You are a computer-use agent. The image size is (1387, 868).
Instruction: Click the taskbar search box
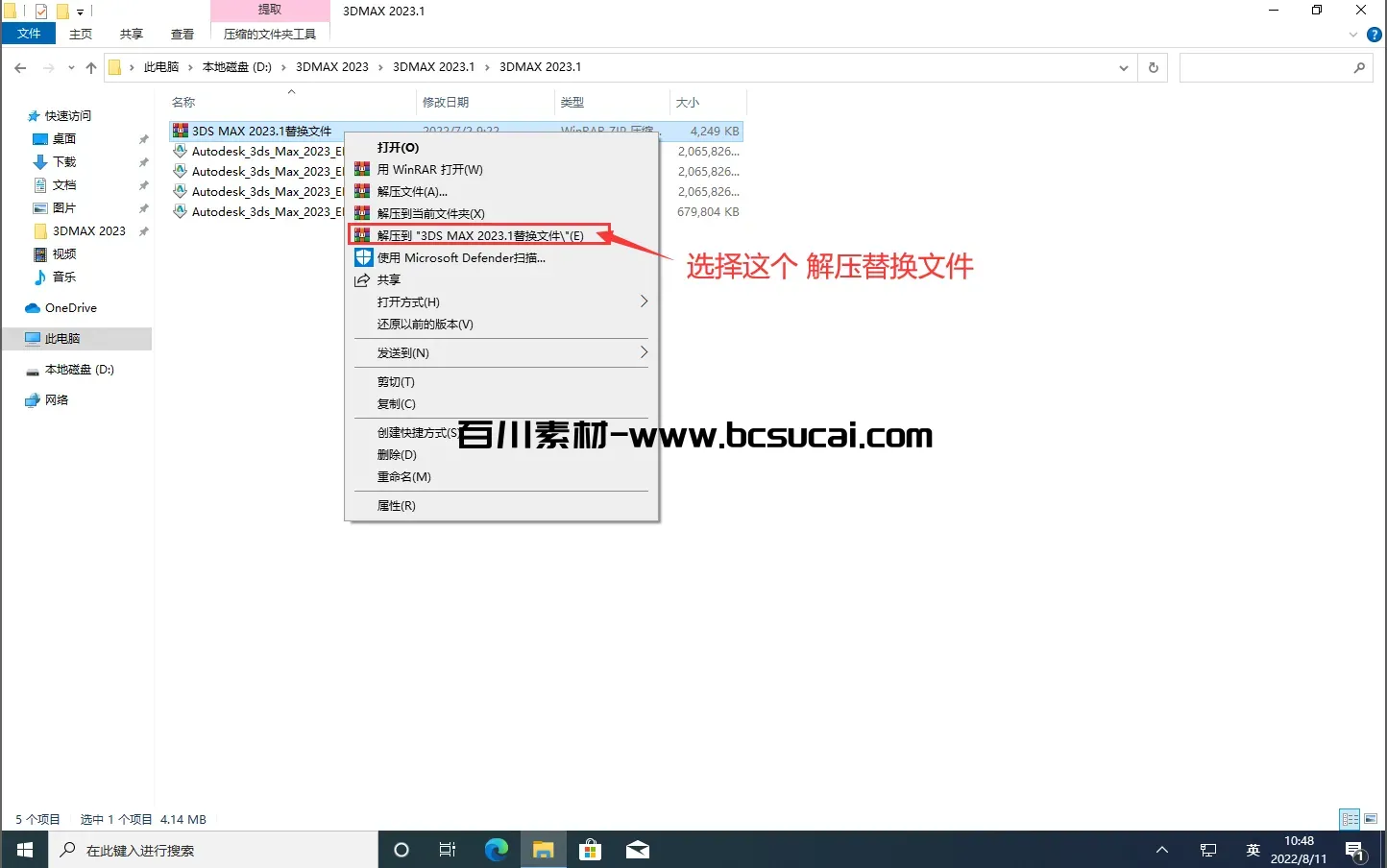point(213,850)
